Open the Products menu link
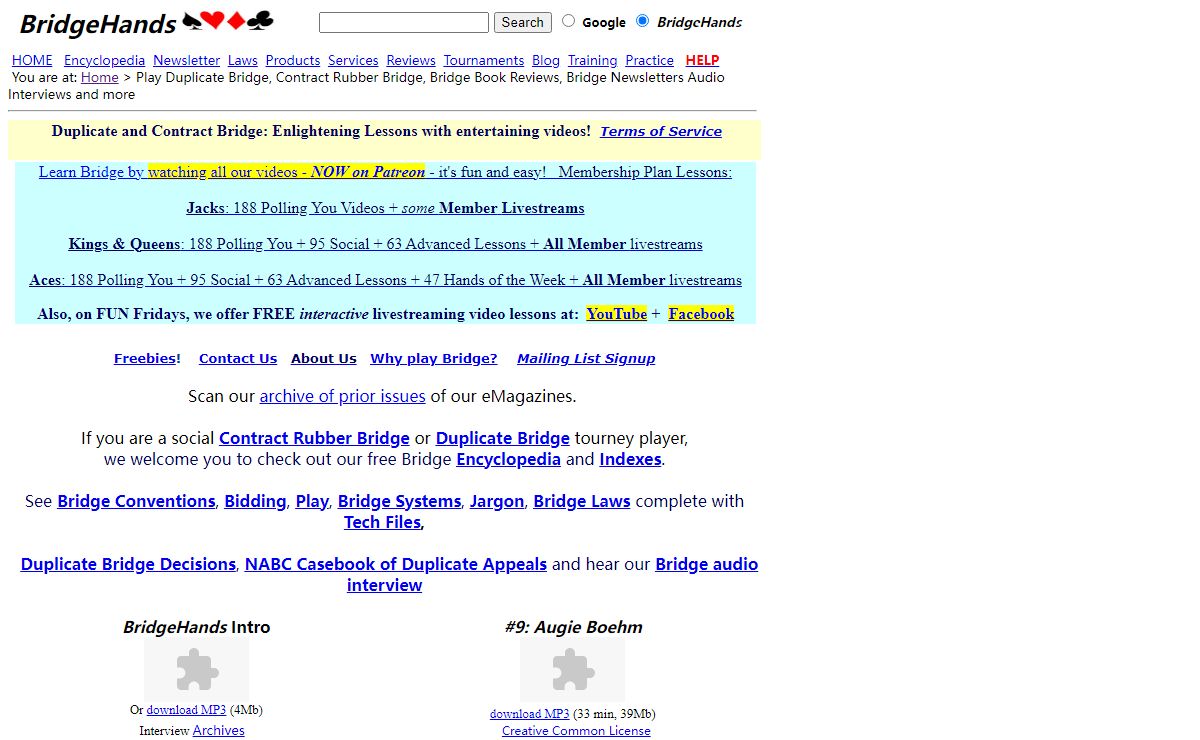Image resolution: width=1200 pixels, height=740 pixels. 293,60
